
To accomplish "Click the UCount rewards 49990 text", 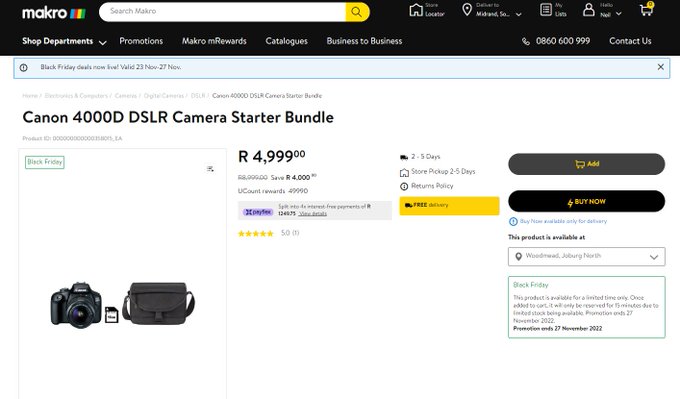I will [273, 191].
